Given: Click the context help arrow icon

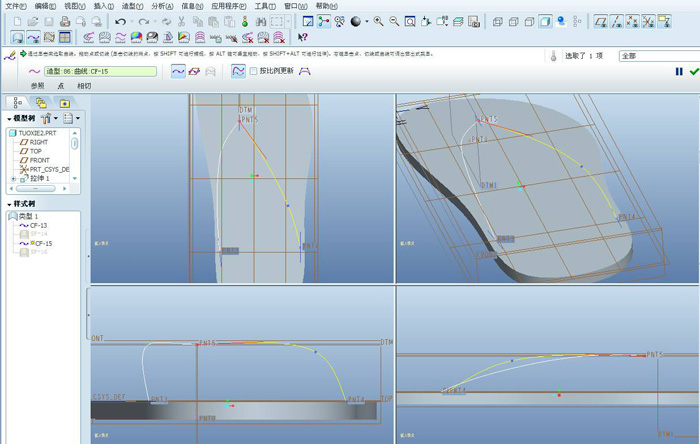Looking at the screenshot, I should click(x=303, y=37).
